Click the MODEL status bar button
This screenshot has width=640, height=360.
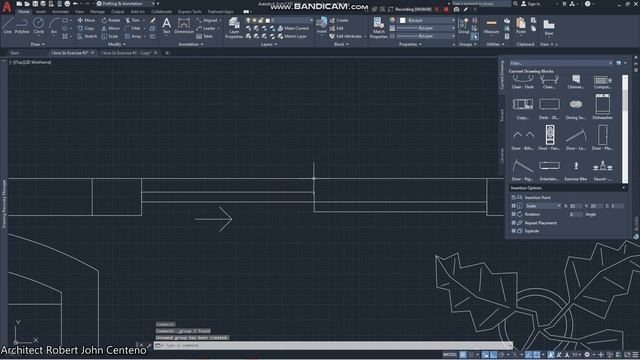pyautogui.click(x=450, y=355)
